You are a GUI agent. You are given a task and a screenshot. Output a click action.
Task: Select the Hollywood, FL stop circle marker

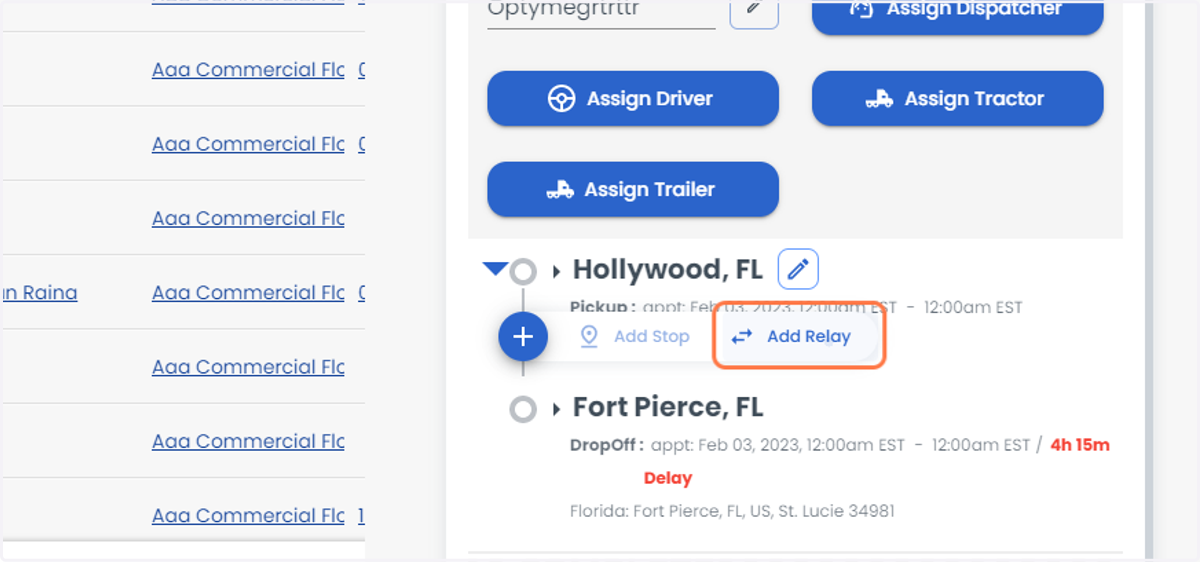point(523,271)
